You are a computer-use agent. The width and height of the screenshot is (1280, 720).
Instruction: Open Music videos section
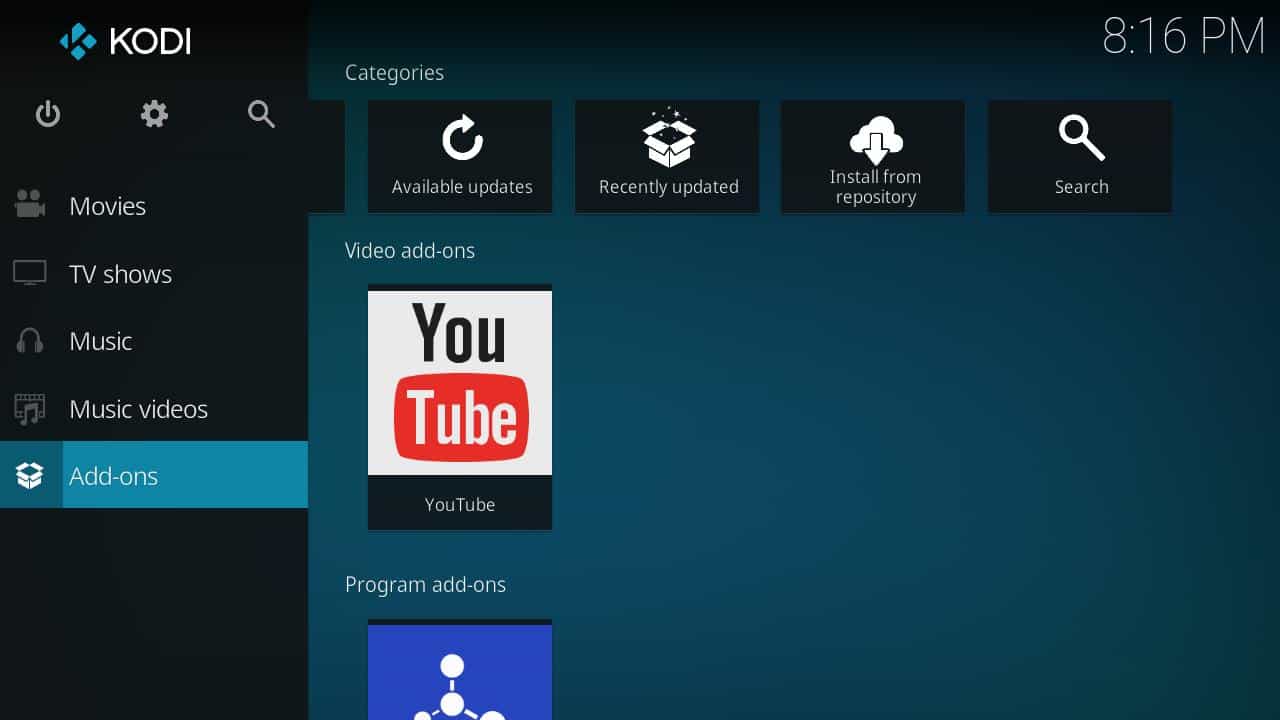click(x=154, y=409)
